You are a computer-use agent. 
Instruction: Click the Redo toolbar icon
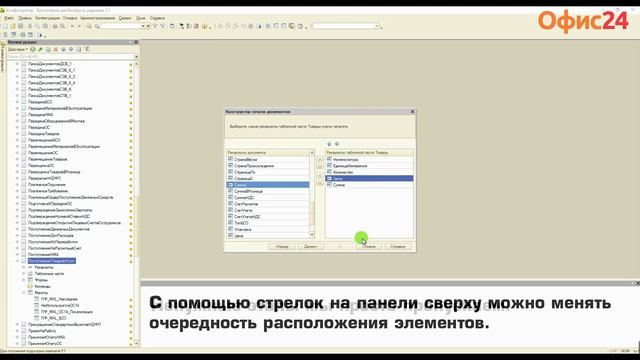[x=80, y=26]
